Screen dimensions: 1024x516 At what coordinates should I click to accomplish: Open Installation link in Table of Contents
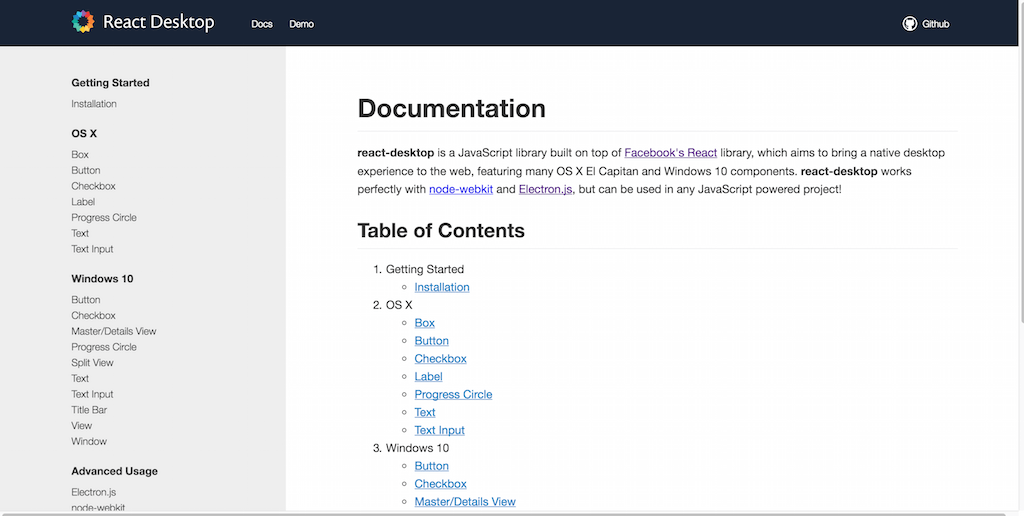pos(441,287)
